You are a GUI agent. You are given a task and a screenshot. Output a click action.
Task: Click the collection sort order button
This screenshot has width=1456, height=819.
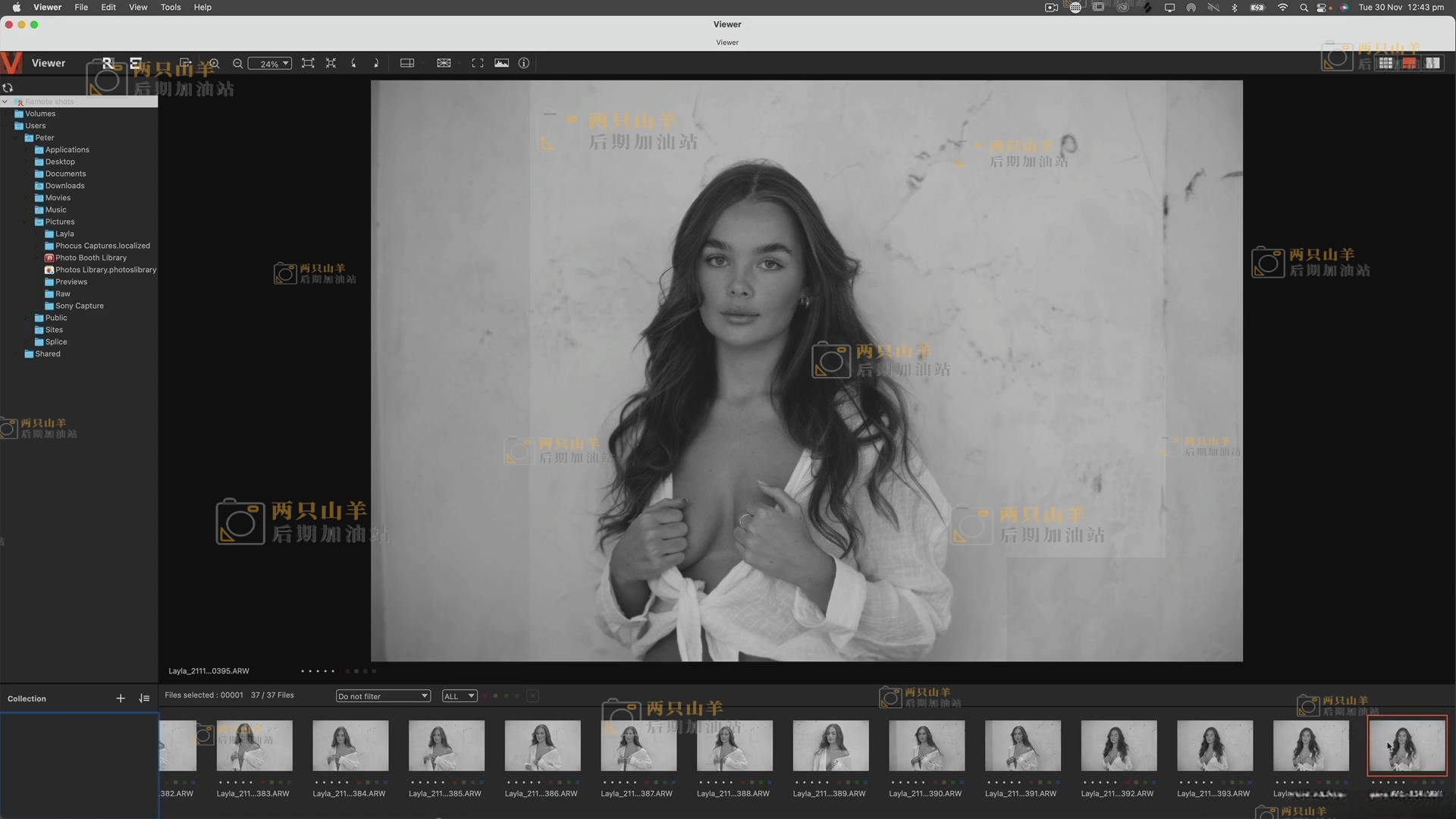(x=144, y=698)
